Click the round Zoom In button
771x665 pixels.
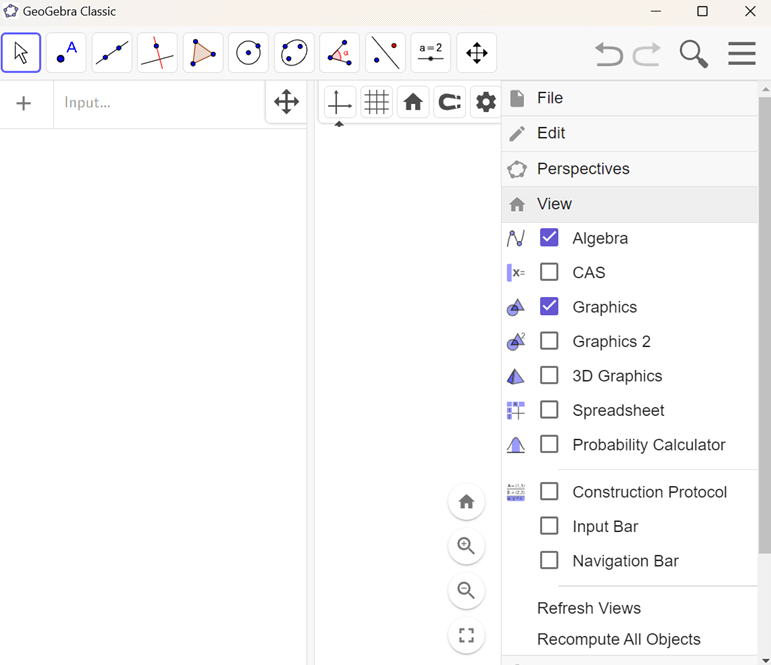(x=466, y=546)
